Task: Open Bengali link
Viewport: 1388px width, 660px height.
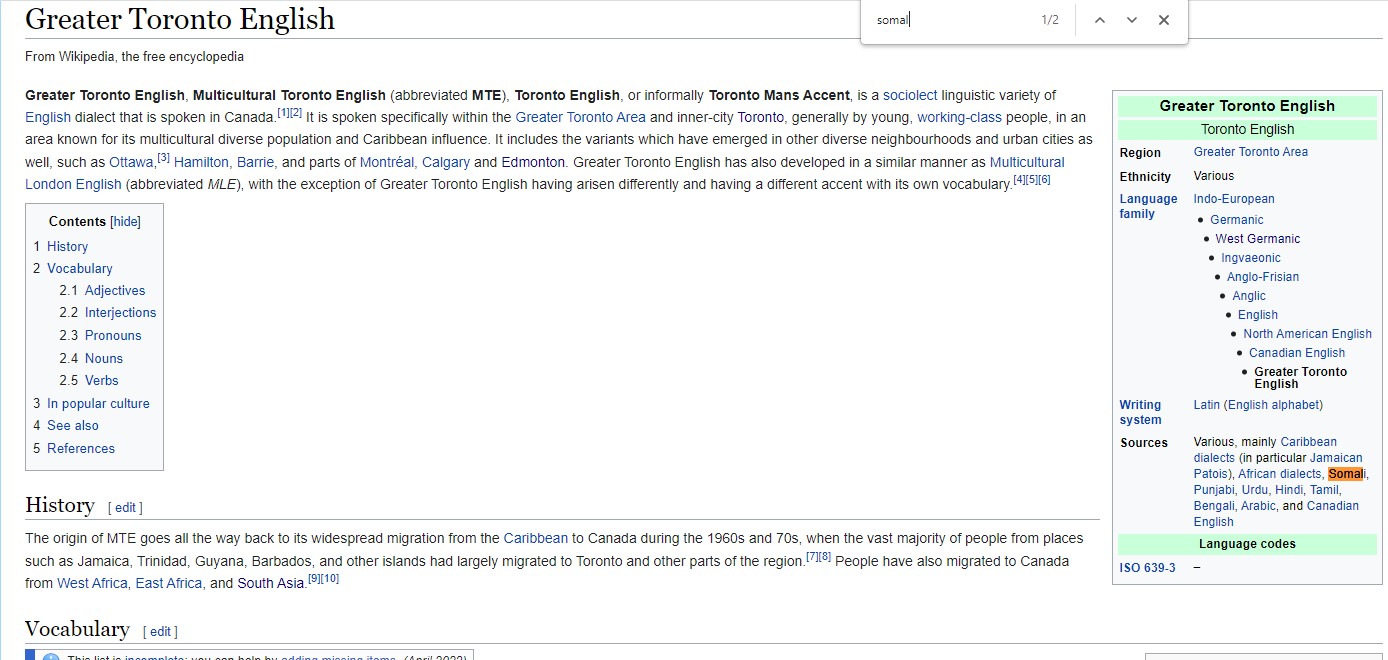Action: [x=1214, y=506]
